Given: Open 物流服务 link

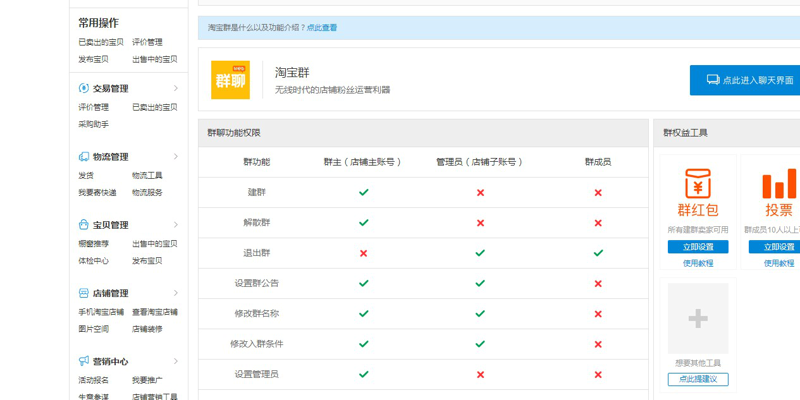Looking at the screenshot, I should coord(147,192).
